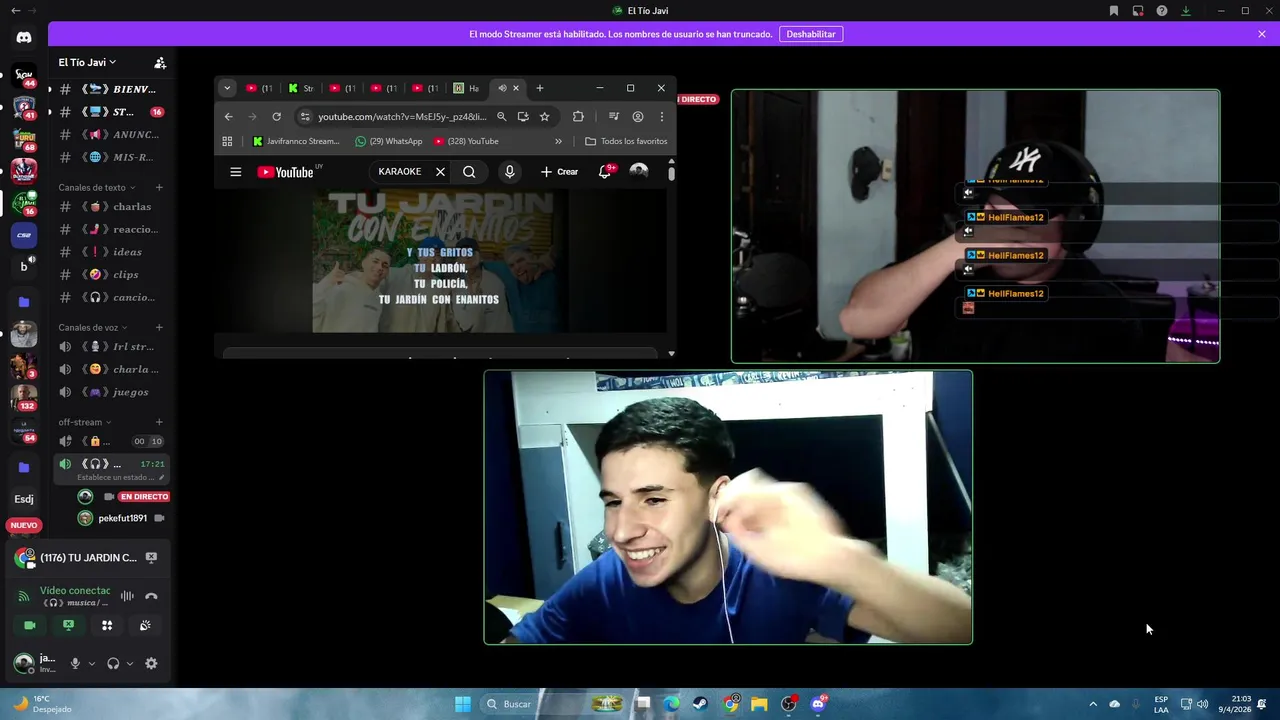Switch to the Kick 'Str' Chrome tab
Screen dimensions: 1280x720
(x=302, y=88)
